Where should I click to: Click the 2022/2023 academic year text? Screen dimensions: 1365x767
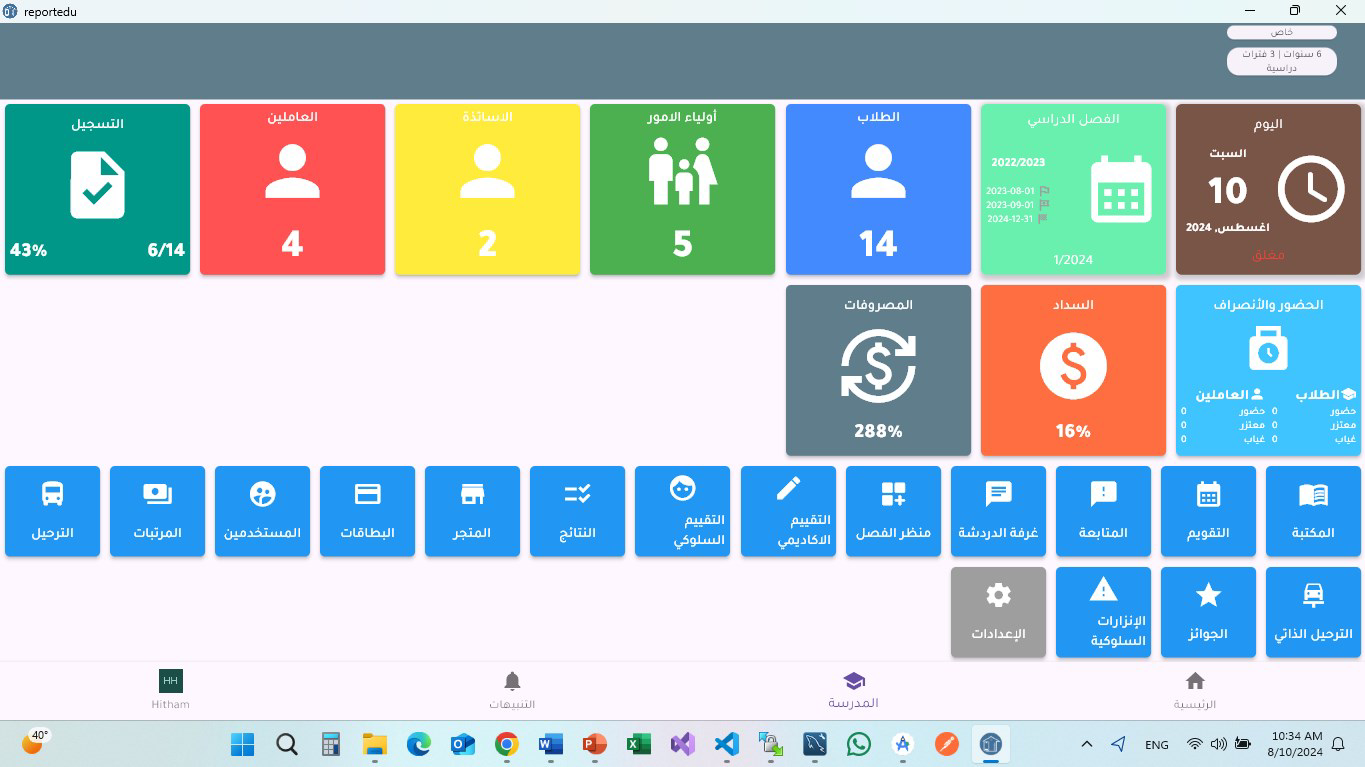(1018, 162)
